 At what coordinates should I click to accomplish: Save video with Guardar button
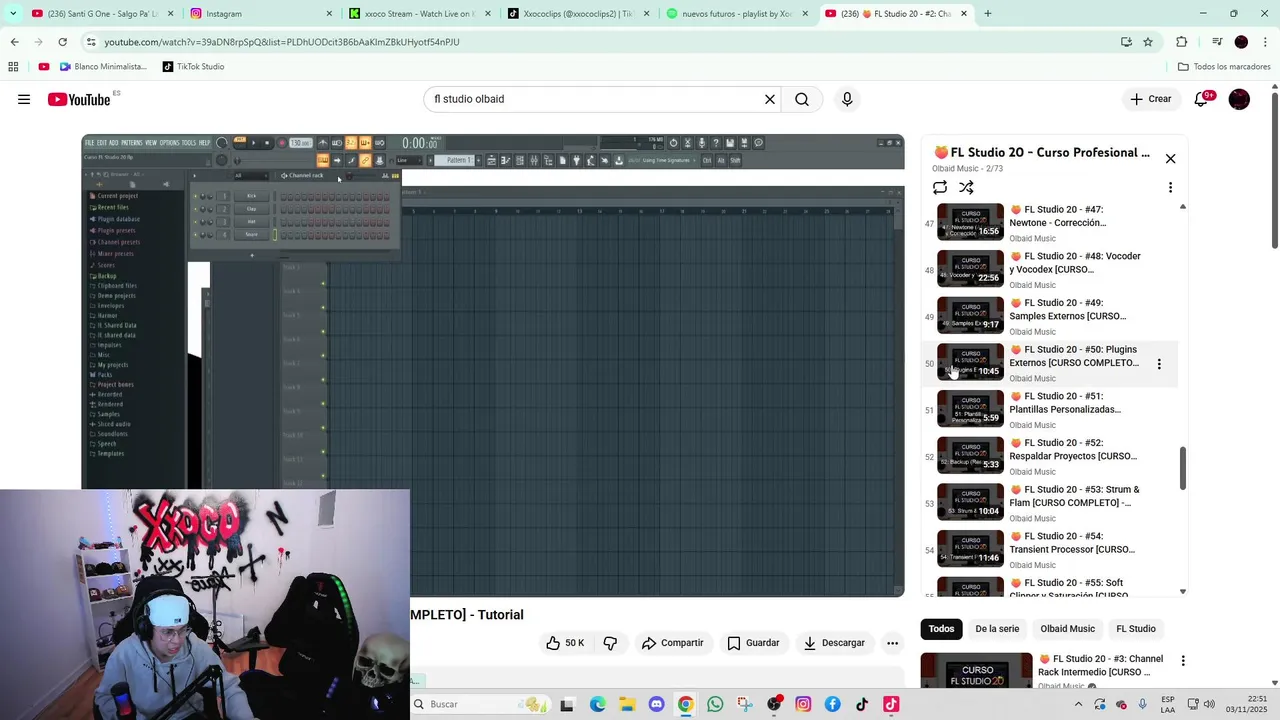(x=753, y=643)
